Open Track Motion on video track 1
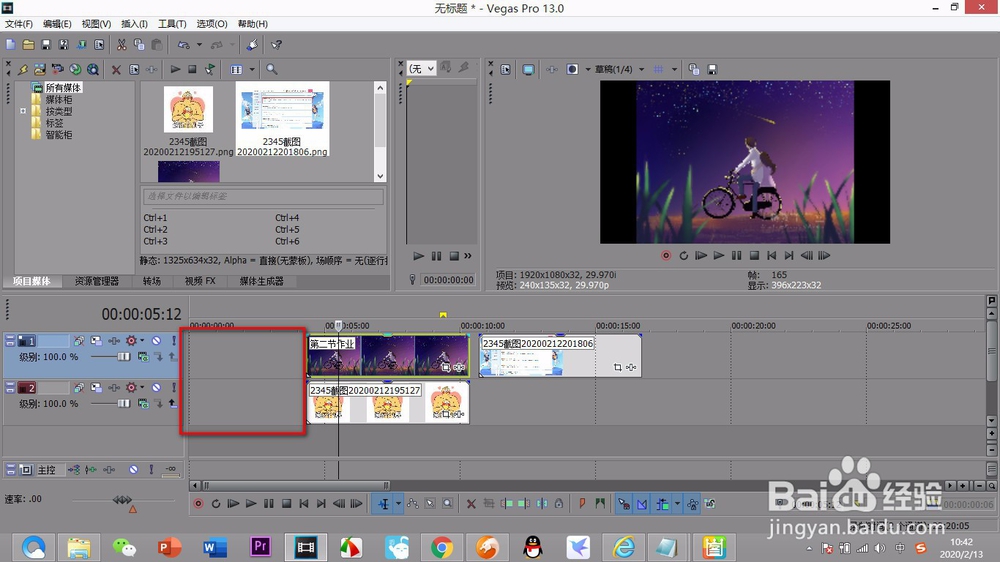The width and height of the screenshot is (1000, 562). [x=96, y=341]
